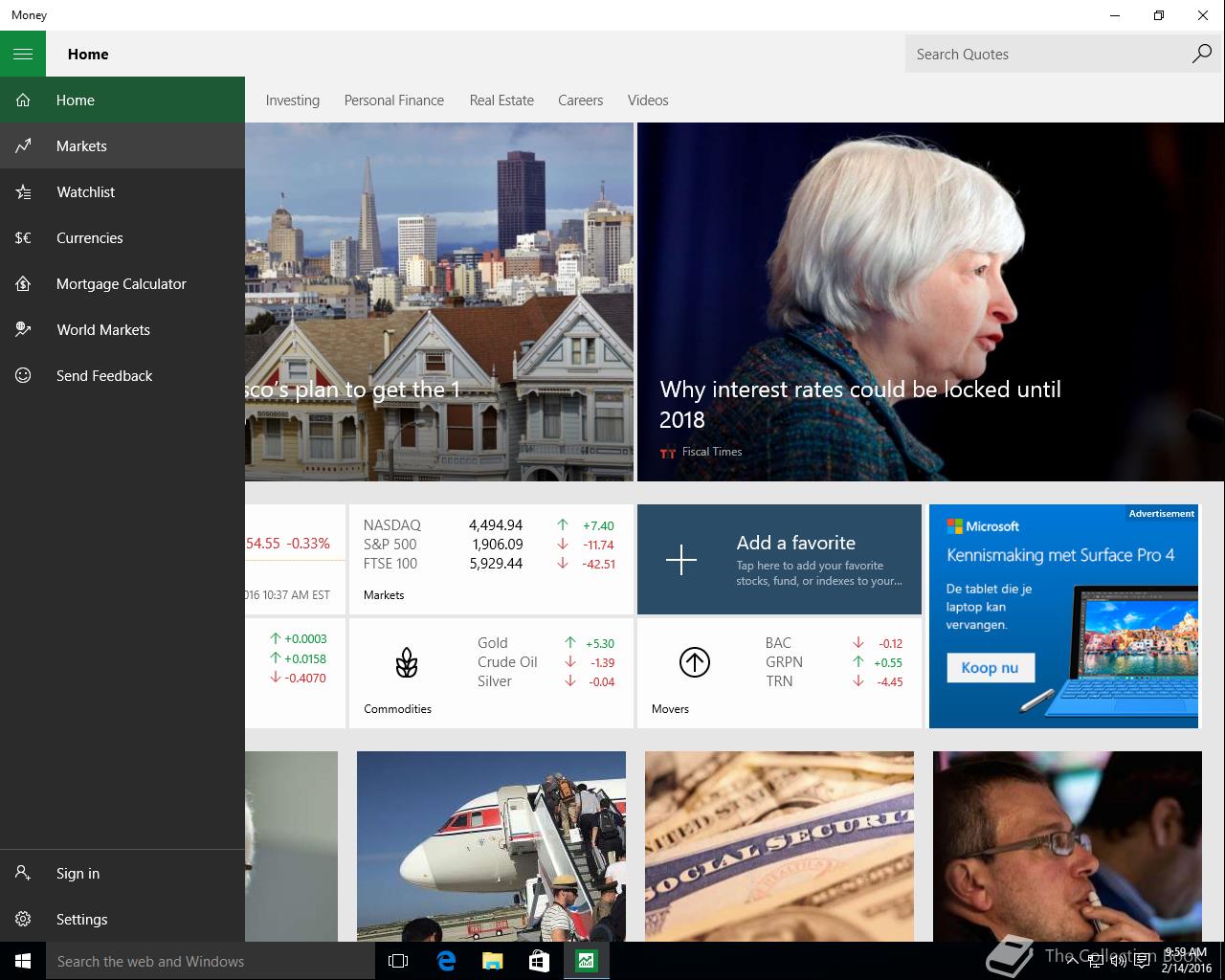Open the Action Center notification icon
1225x980 pixels.
point(1142,961)
